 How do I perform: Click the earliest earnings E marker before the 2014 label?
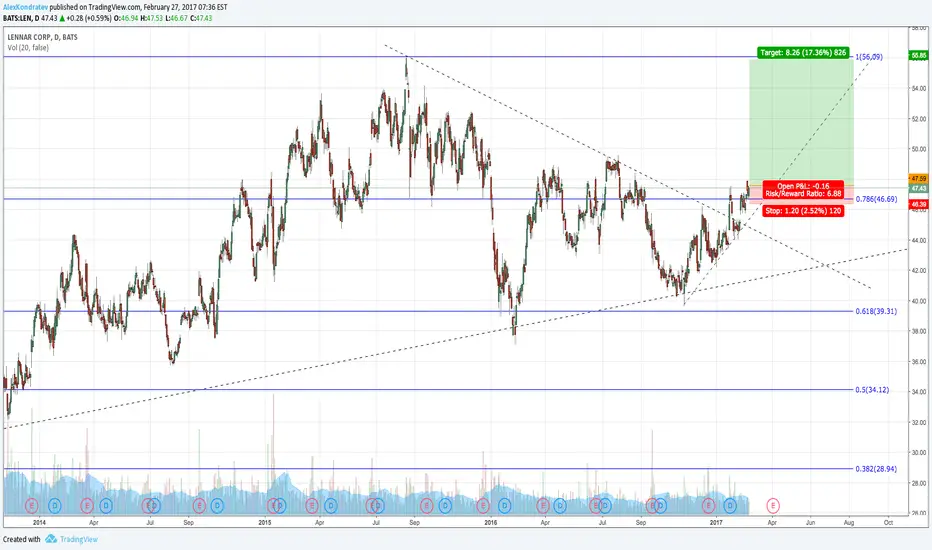32,506
